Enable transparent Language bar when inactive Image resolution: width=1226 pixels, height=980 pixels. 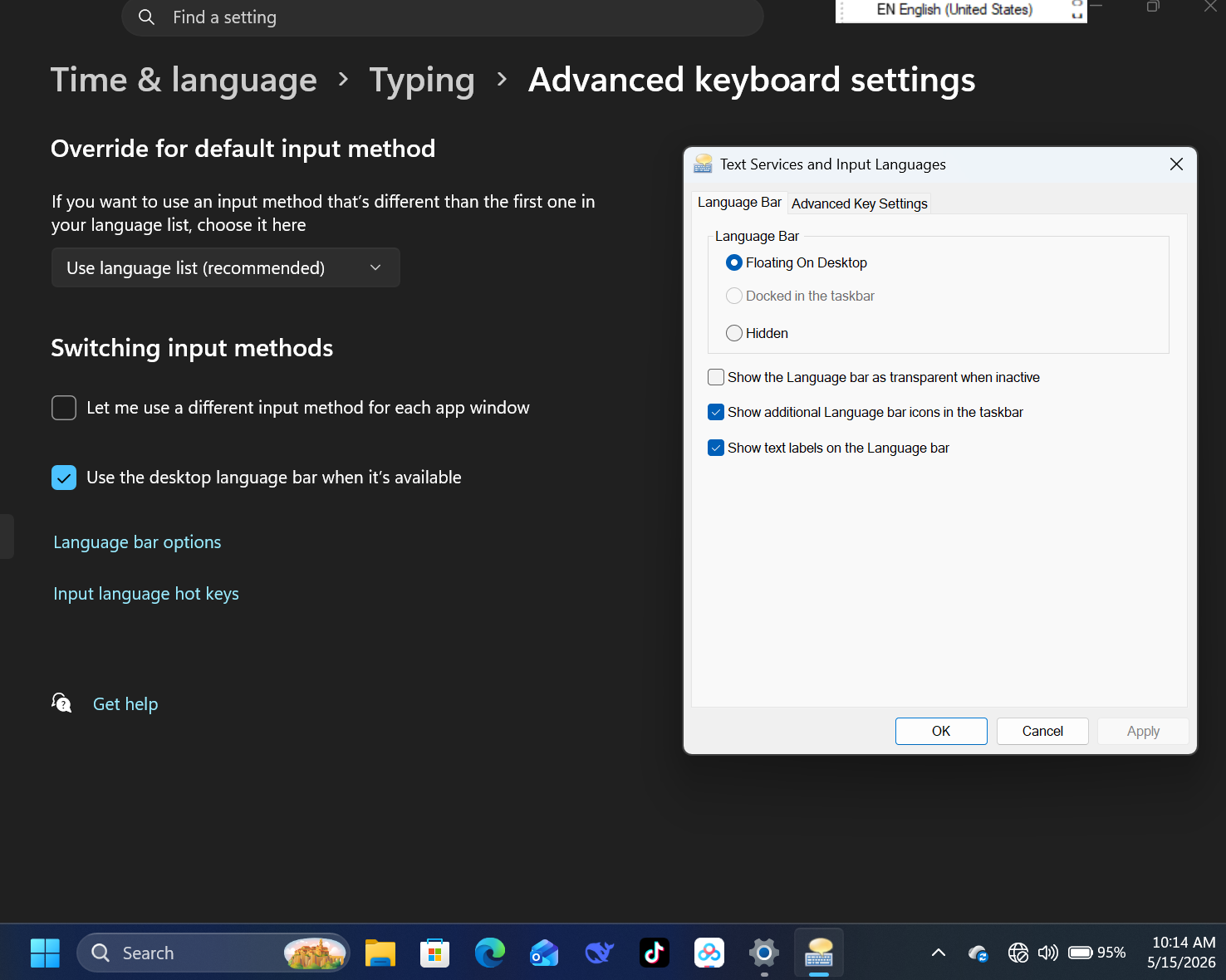click(x=716, y=377)
